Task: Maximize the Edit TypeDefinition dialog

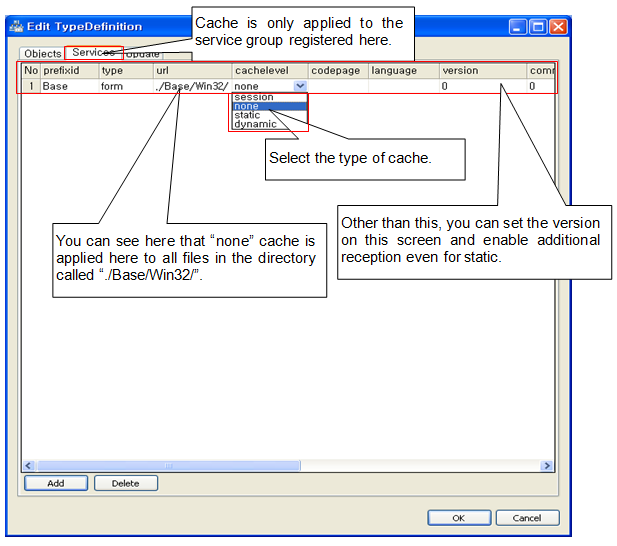Action: [x=538, y=27]
